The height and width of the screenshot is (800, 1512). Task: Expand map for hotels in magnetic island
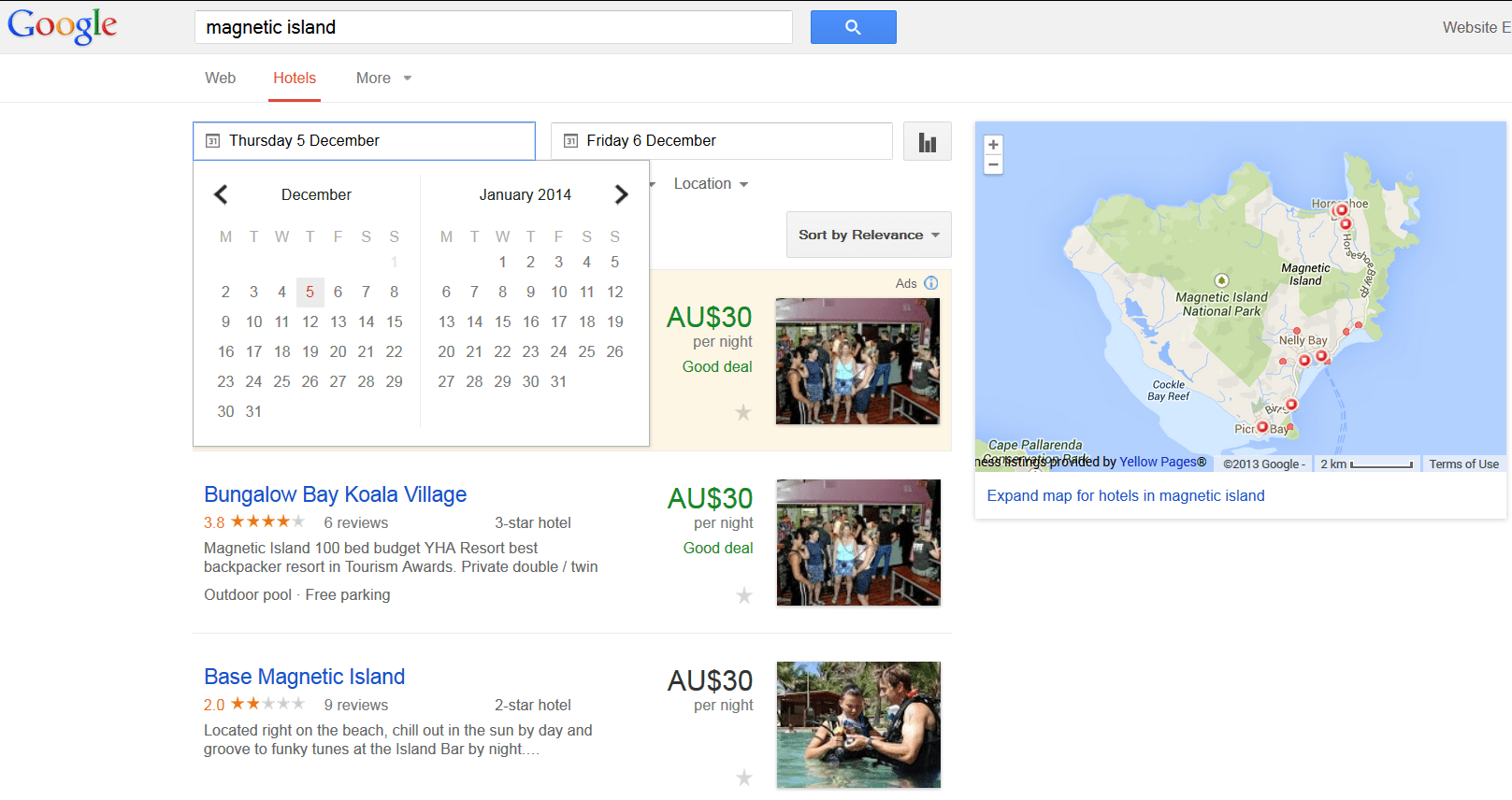1126,495
